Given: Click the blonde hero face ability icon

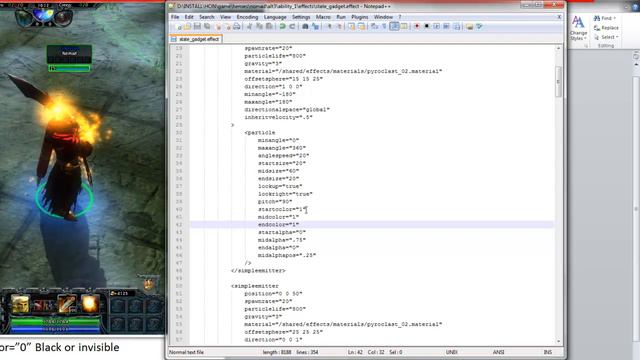Looking at the screenshot, I should (20, 304).
